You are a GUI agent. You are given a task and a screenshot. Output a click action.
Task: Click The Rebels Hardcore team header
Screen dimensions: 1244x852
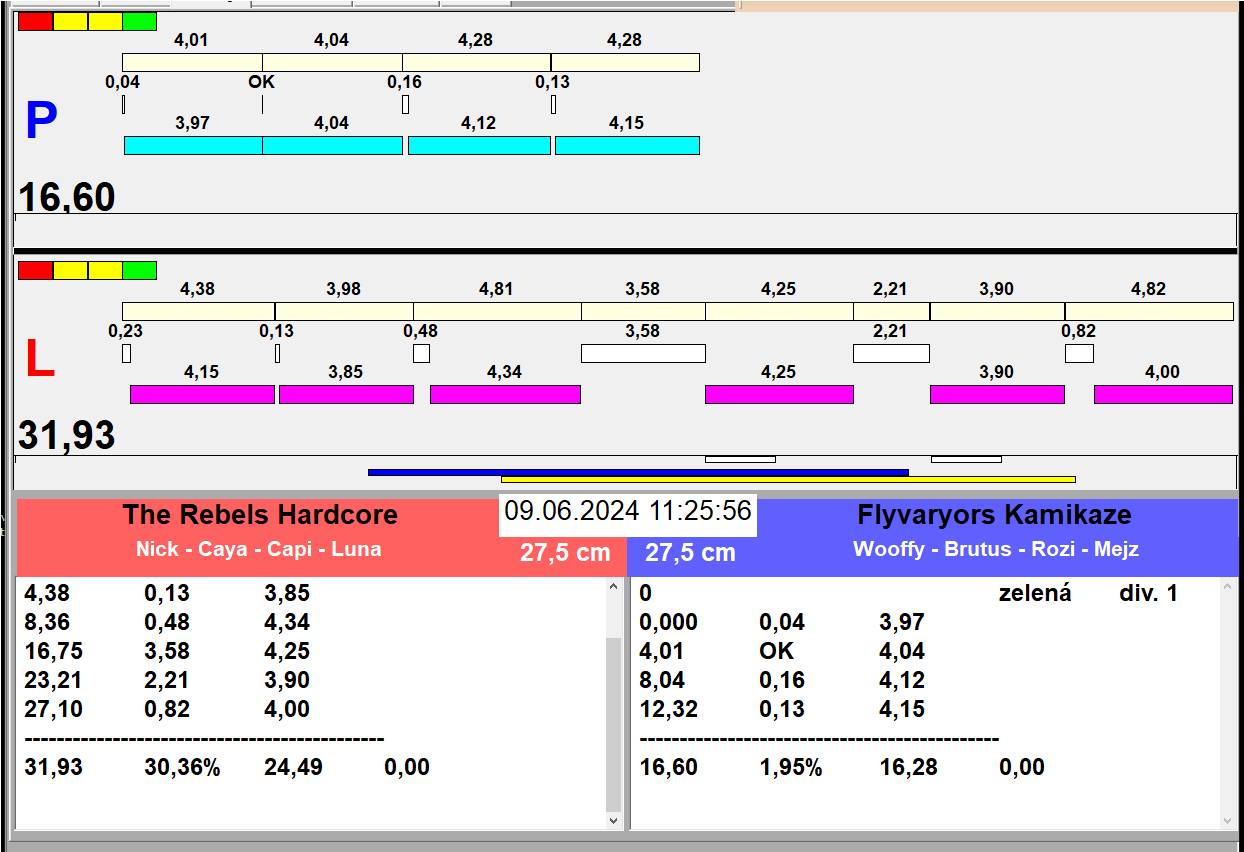[260, 515]
